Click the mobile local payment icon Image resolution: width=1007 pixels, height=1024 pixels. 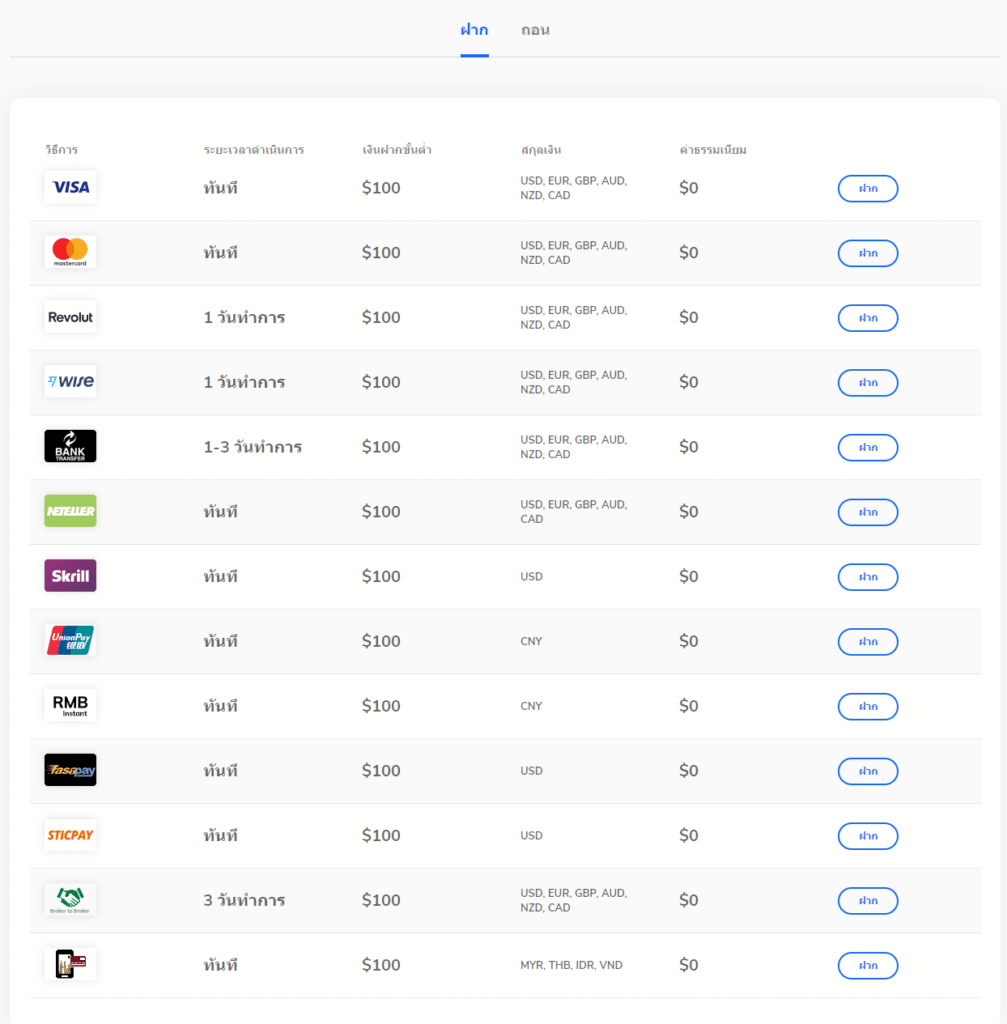70,965
